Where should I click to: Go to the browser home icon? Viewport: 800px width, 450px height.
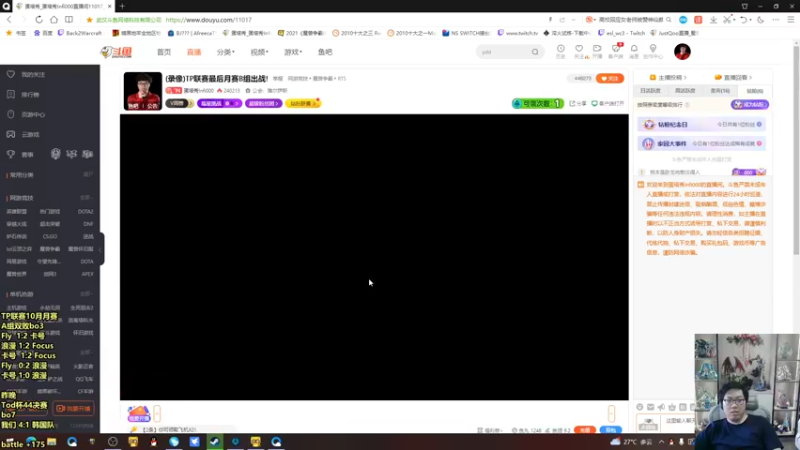(54, 20)
